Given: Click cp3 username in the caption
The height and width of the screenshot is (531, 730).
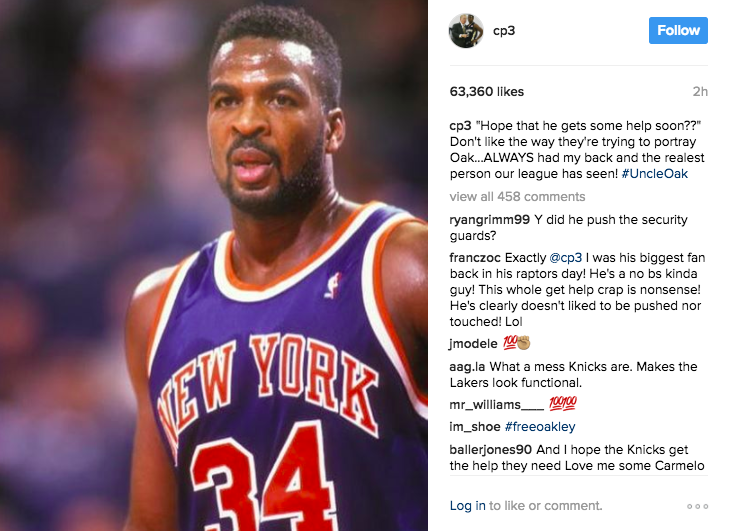Looking at the screenshot, I should pos(460,126).
